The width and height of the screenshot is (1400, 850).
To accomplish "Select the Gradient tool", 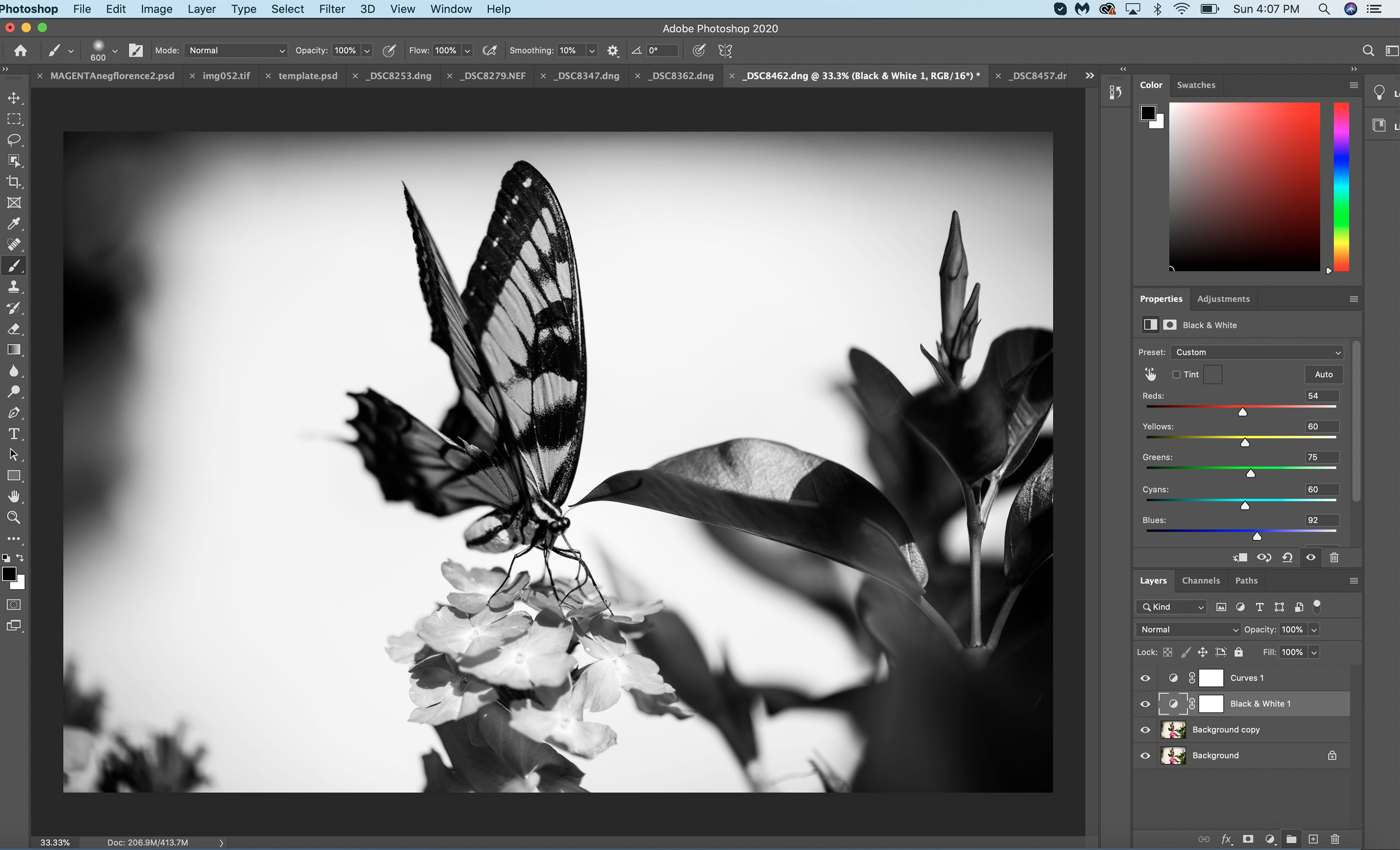I will coord(14,350).
